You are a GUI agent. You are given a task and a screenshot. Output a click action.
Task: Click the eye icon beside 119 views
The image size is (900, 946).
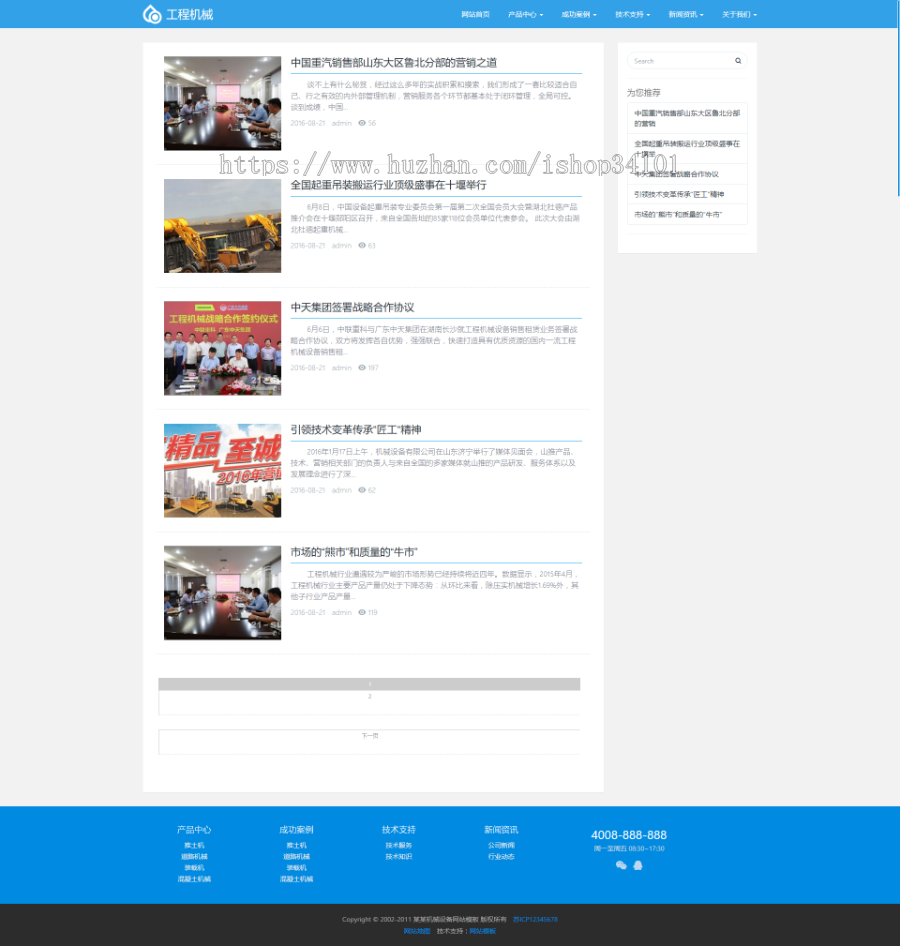[x=362, y=612]
